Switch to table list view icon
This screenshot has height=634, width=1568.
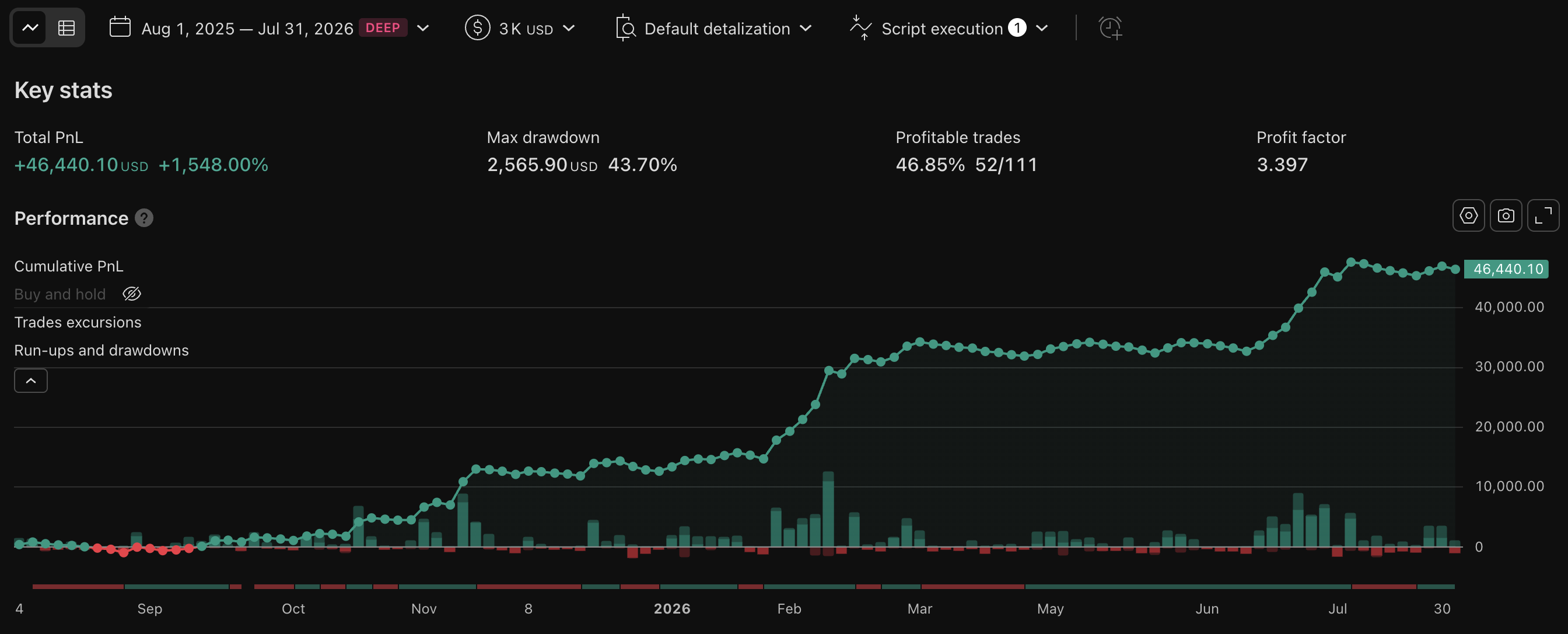(66, 28)
